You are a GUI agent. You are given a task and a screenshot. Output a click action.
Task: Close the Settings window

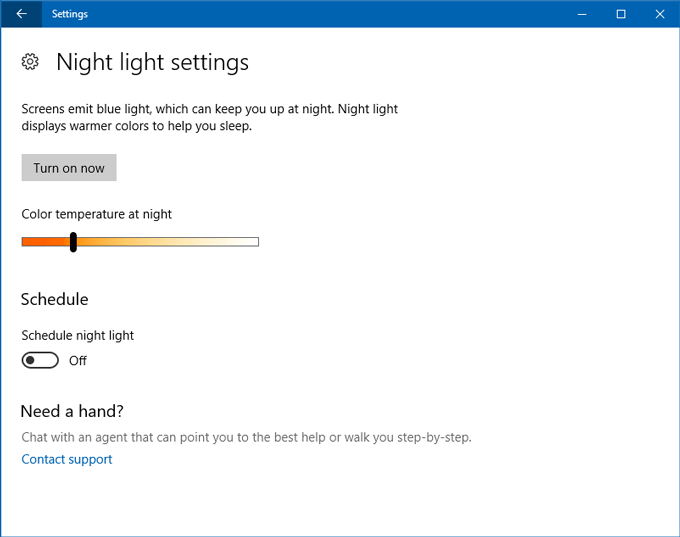pyautogui.click(x=660, y=14)
